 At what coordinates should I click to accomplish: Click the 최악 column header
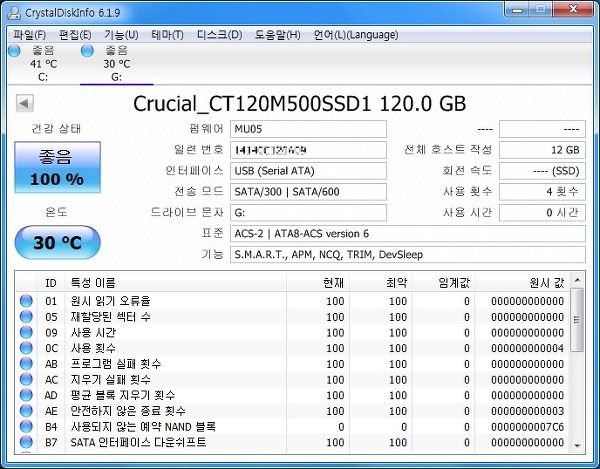(381, 283)
